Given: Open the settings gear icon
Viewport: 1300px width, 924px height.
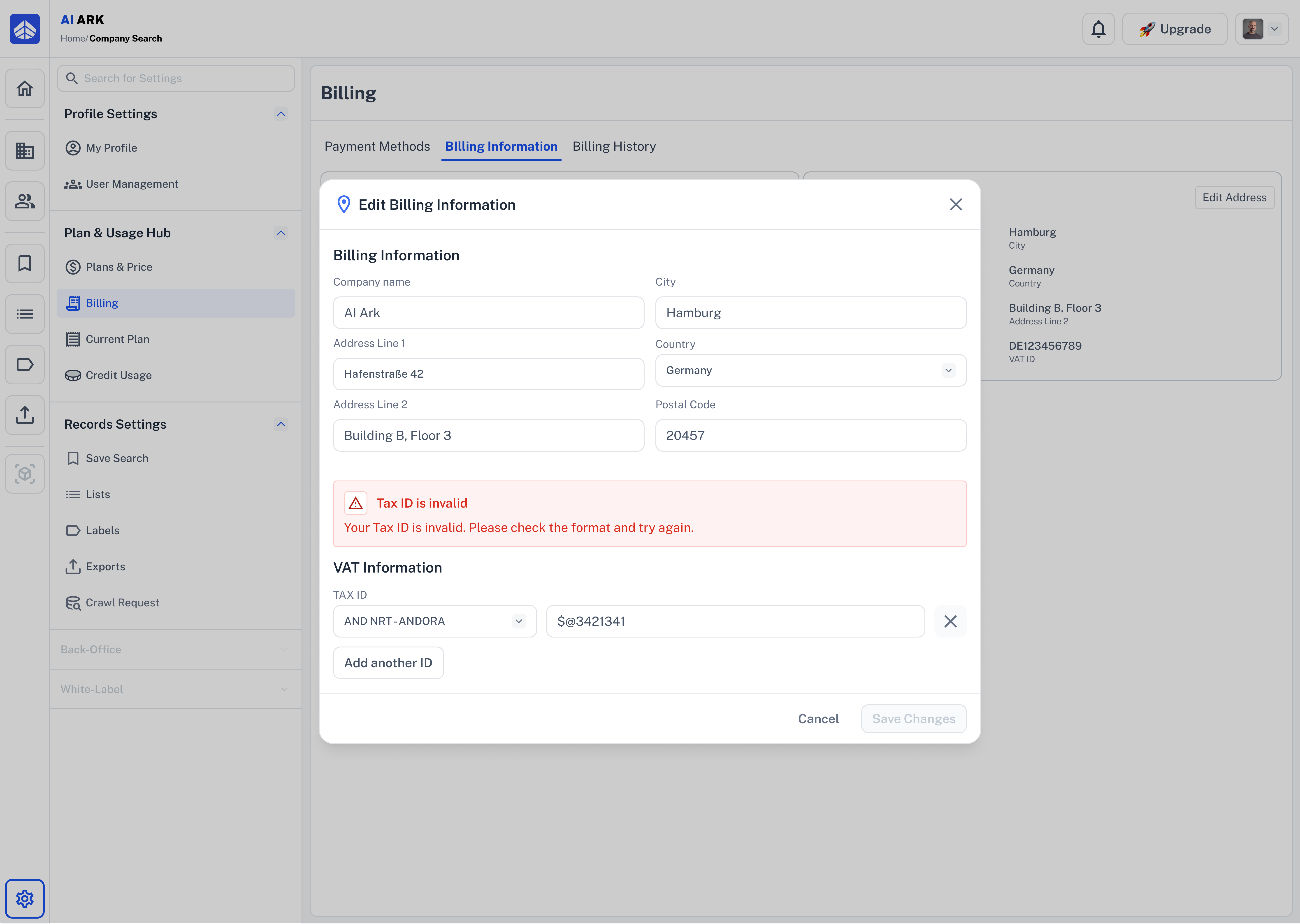Looking at the screenshot, I should pyautogui.click(x=24, y=899).
